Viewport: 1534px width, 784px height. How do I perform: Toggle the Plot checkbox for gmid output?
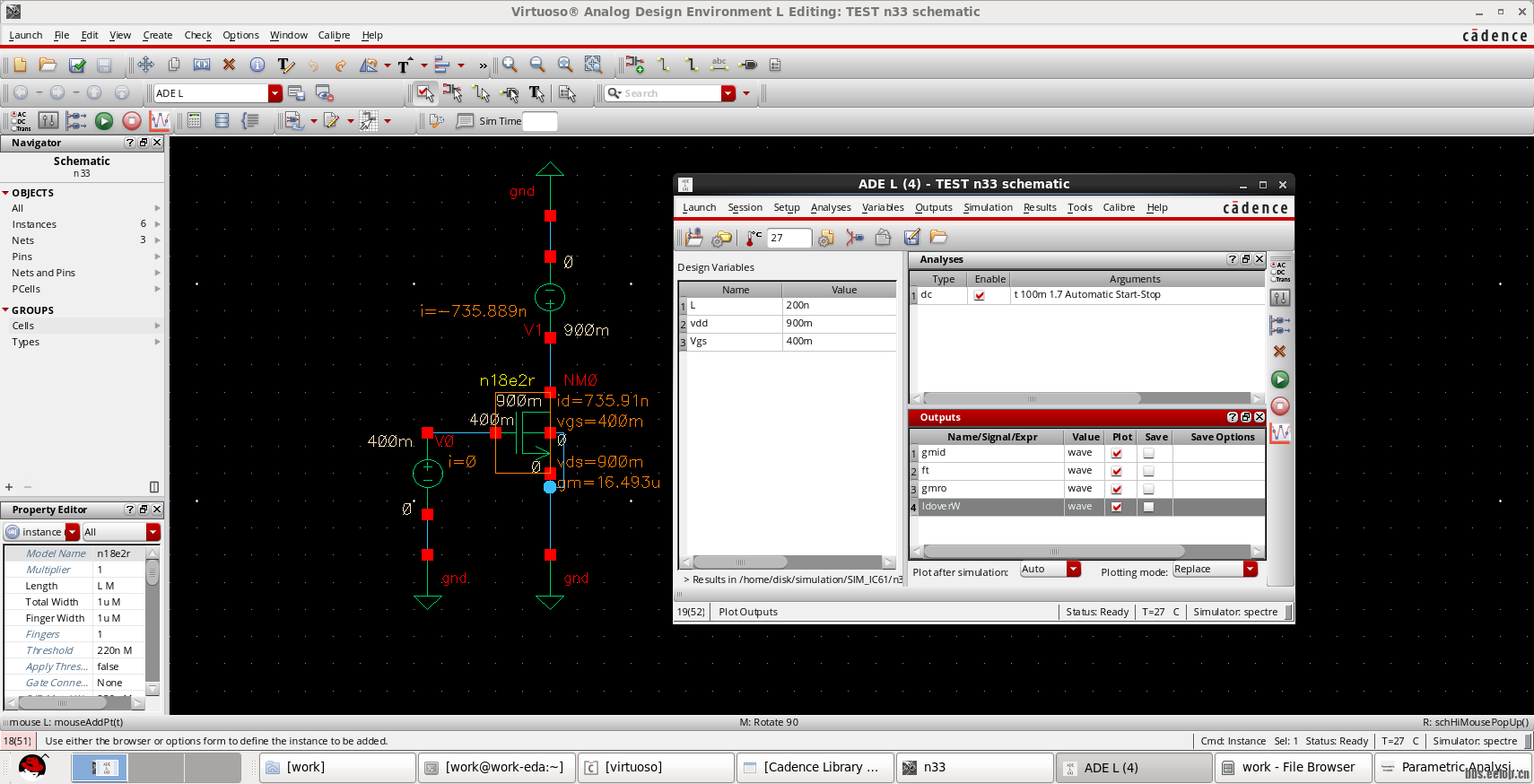coord(1117,453)
